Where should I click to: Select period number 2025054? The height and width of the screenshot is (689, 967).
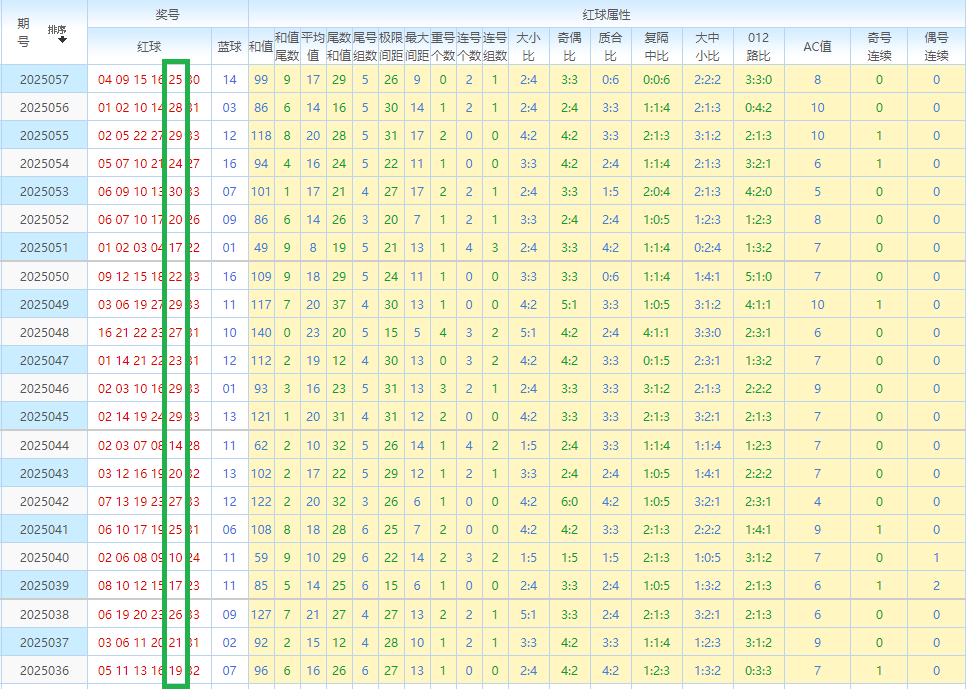(44, 163)
